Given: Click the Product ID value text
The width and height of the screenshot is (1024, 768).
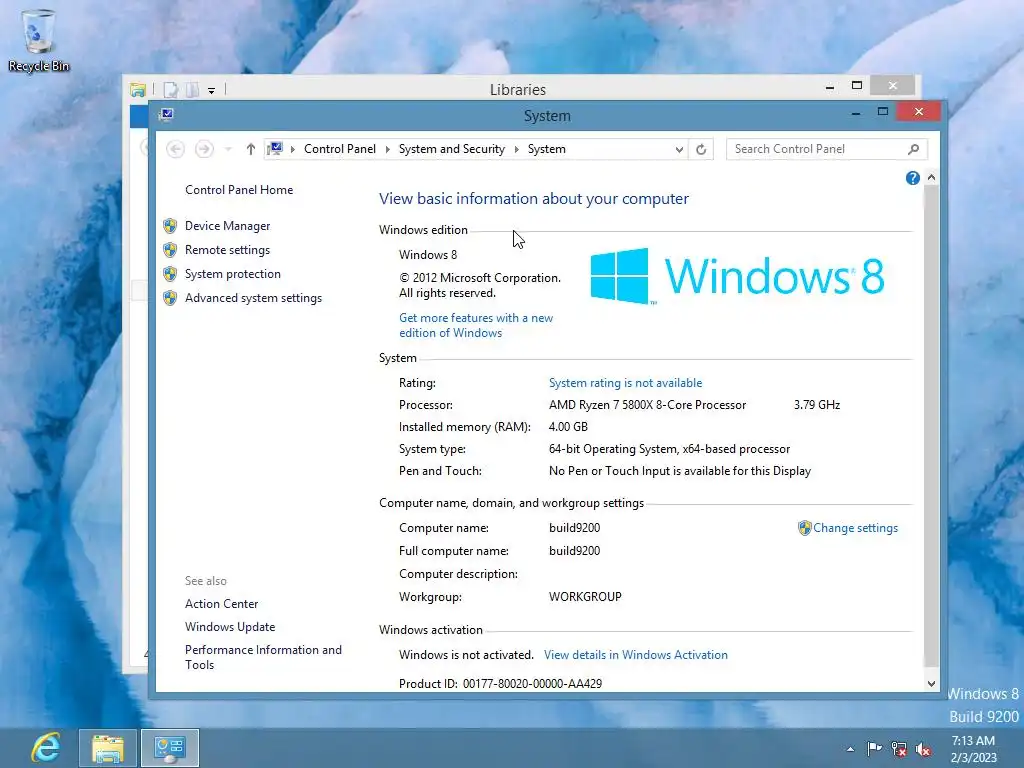Looking at the screenshot, I should (x=532, y=684).
